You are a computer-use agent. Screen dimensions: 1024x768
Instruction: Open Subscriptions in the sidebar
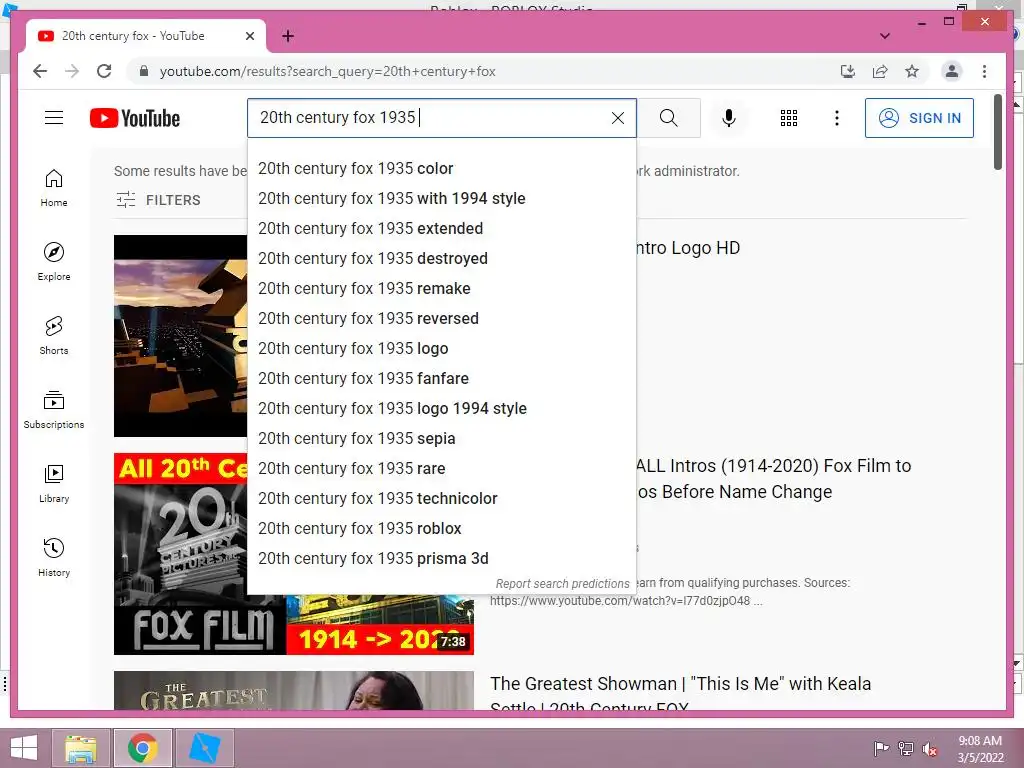[54, 409]
